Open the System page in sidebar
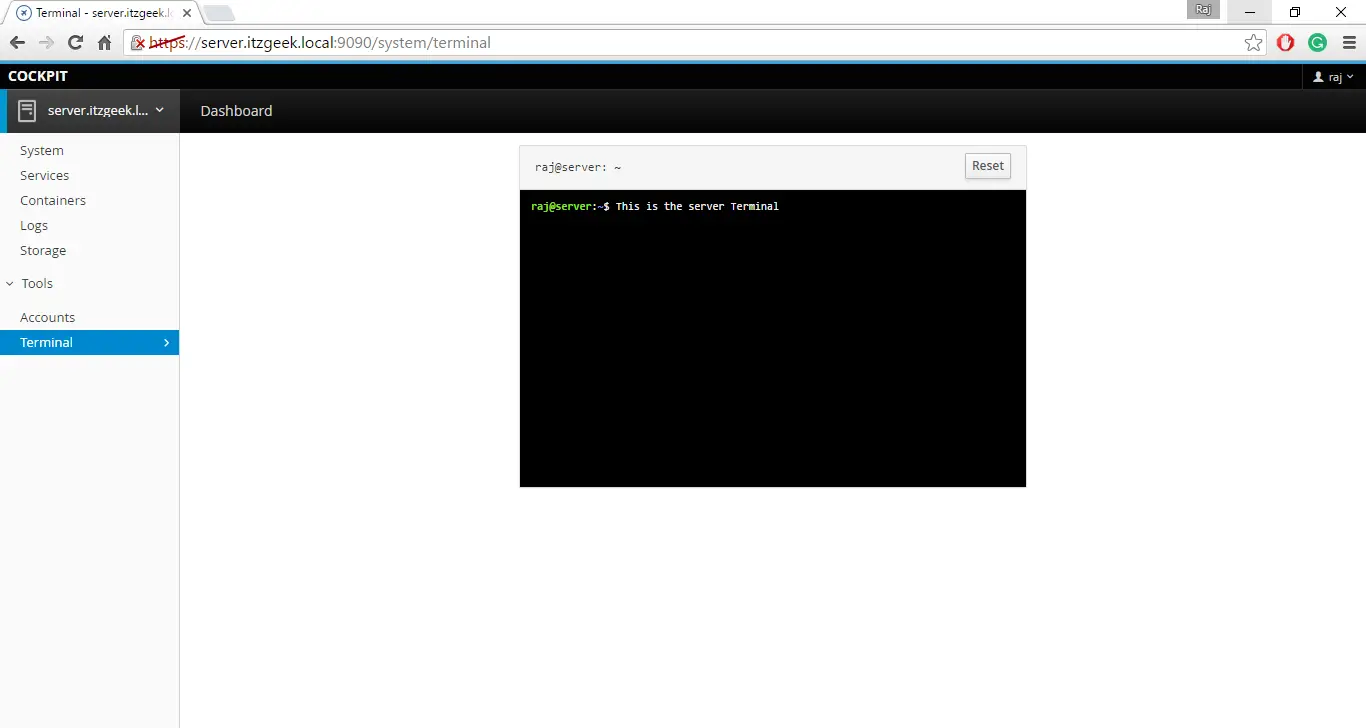 [42, 150]
